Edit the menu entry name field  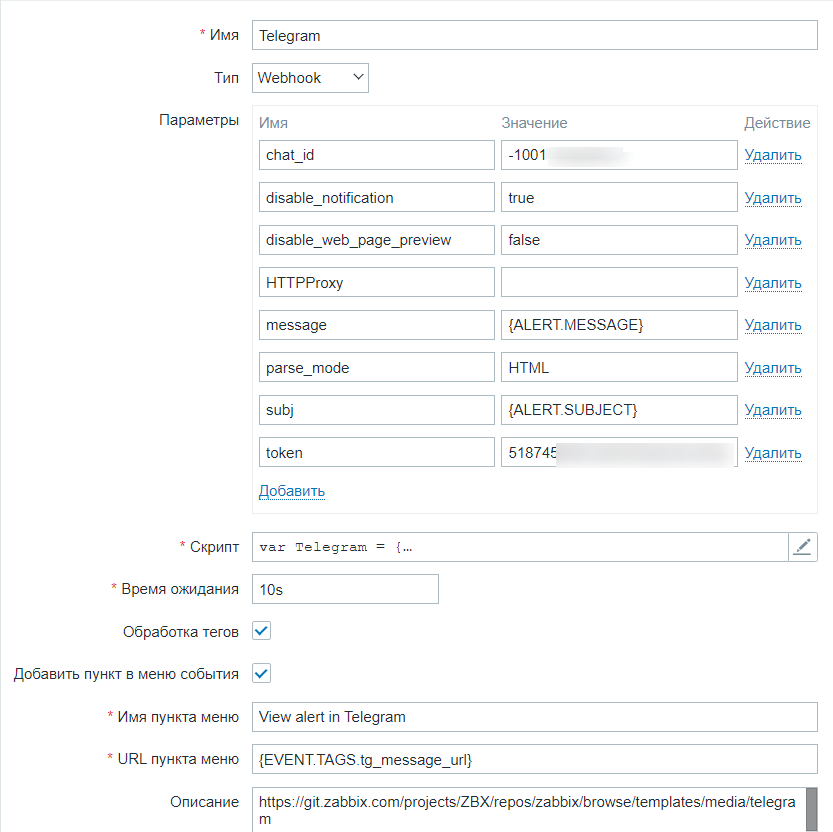(534, 717)
